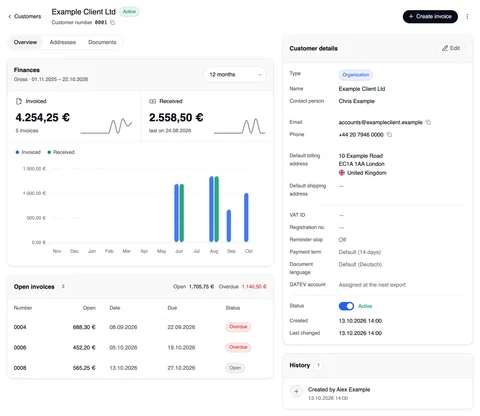Viewport: 480px width, 416px height.
Task: Copy the customer number 0001
Action: coord(113,23)
